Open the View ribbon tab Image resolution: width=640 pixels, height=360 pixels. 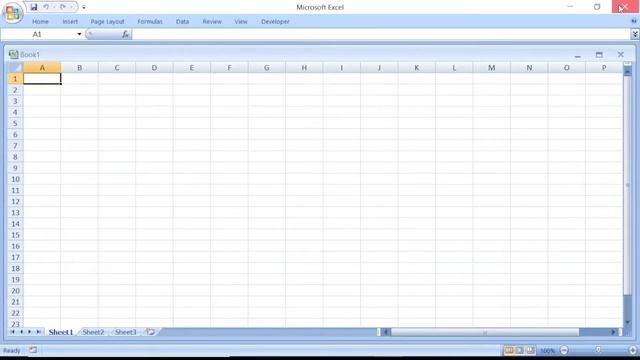[241, 22]
